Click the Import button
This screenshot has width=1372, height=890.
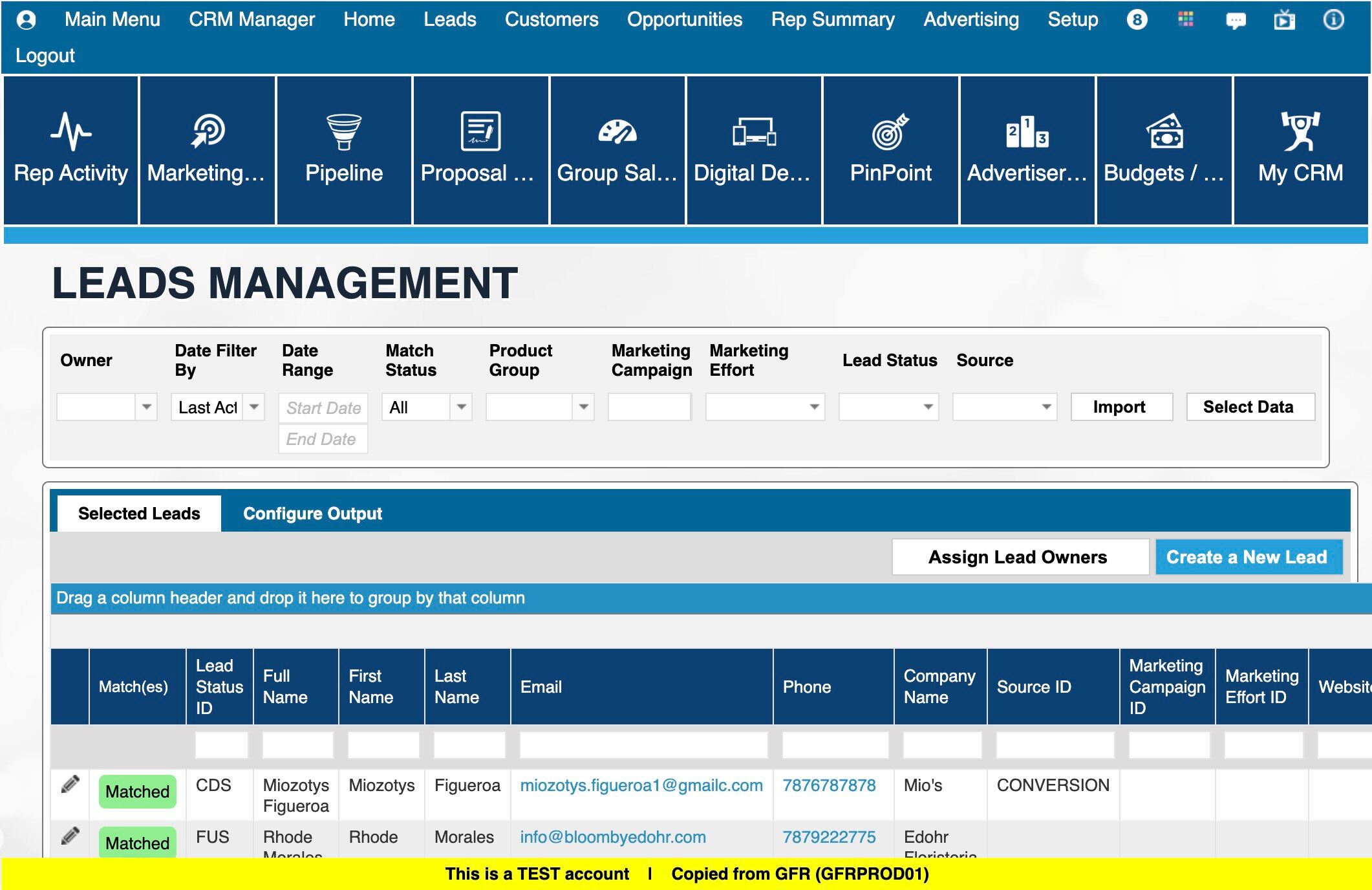1121,407
